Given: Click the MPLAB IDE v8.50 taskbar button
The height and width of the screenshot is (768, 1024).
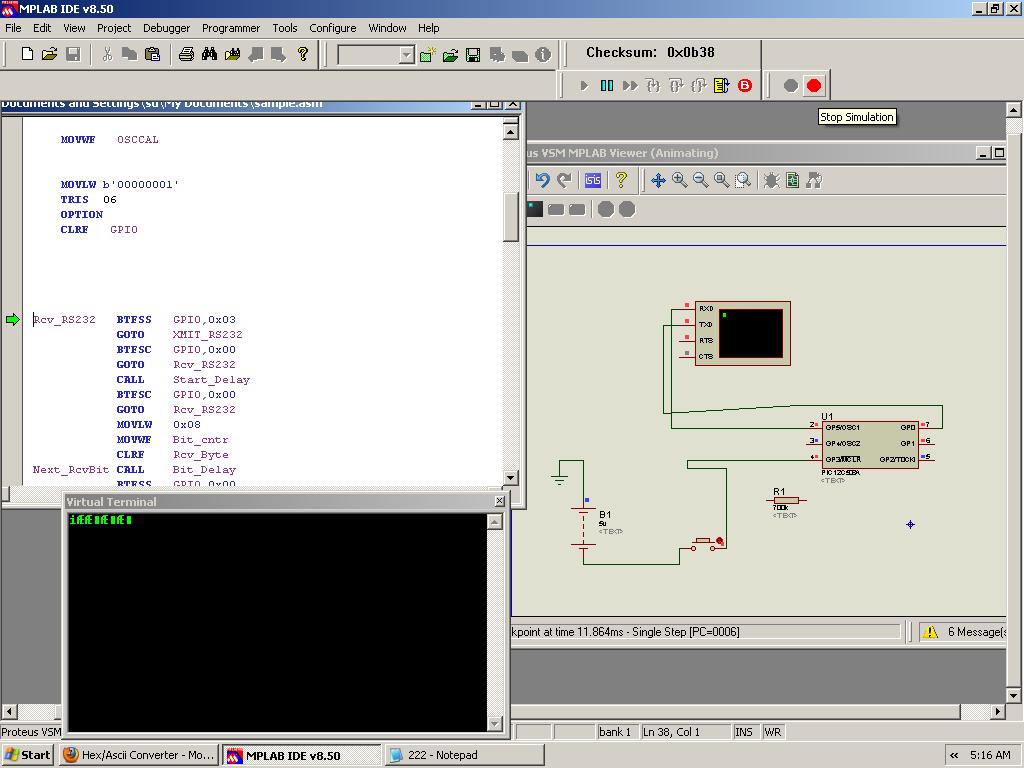Looking at the screenshot, I should (x=301, y=756).
